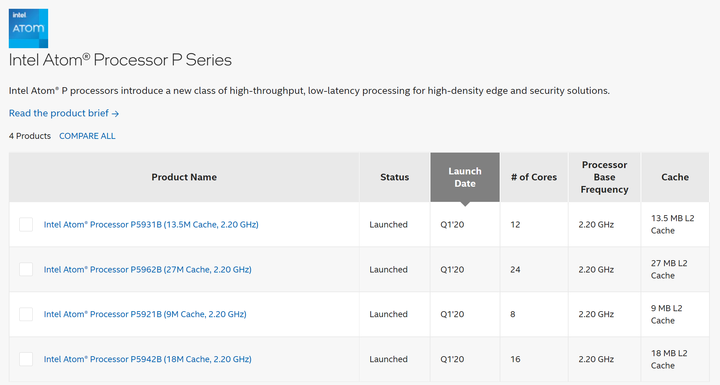The height and width of the screenshot is (385, 720).
Task: Sort by Processor Base Frequency header
Action: (604, 177)
